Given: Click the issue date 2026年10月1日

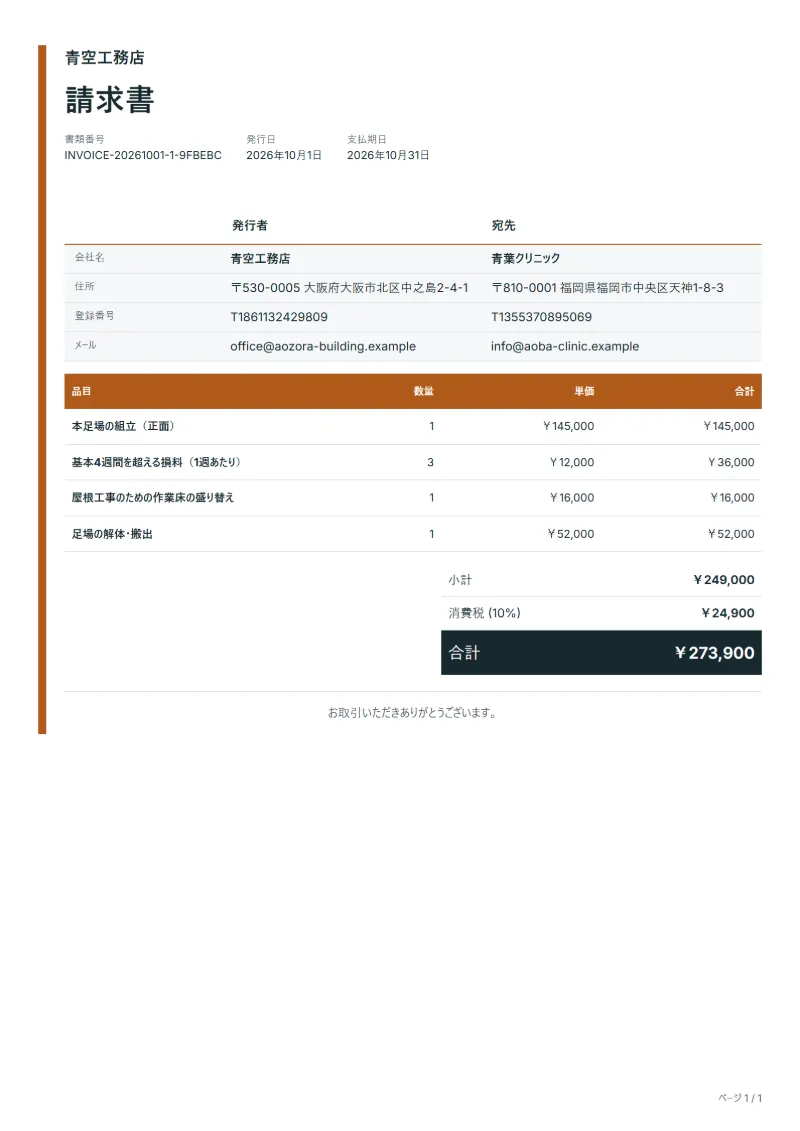Looking at the screenshot, I should point(283,155).
